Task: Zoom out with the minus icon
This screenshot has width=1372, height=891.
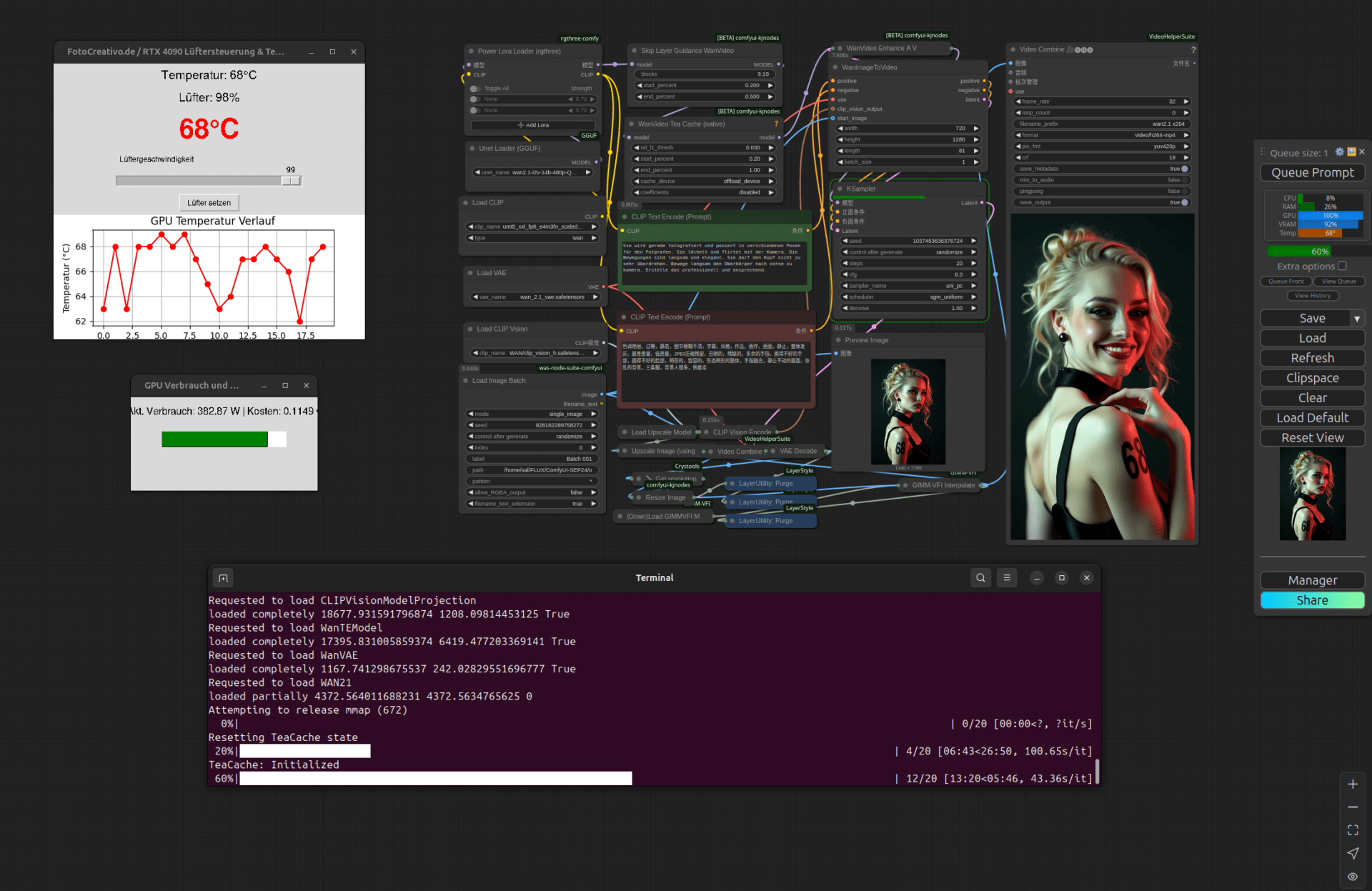Action: coord(1353,807)
